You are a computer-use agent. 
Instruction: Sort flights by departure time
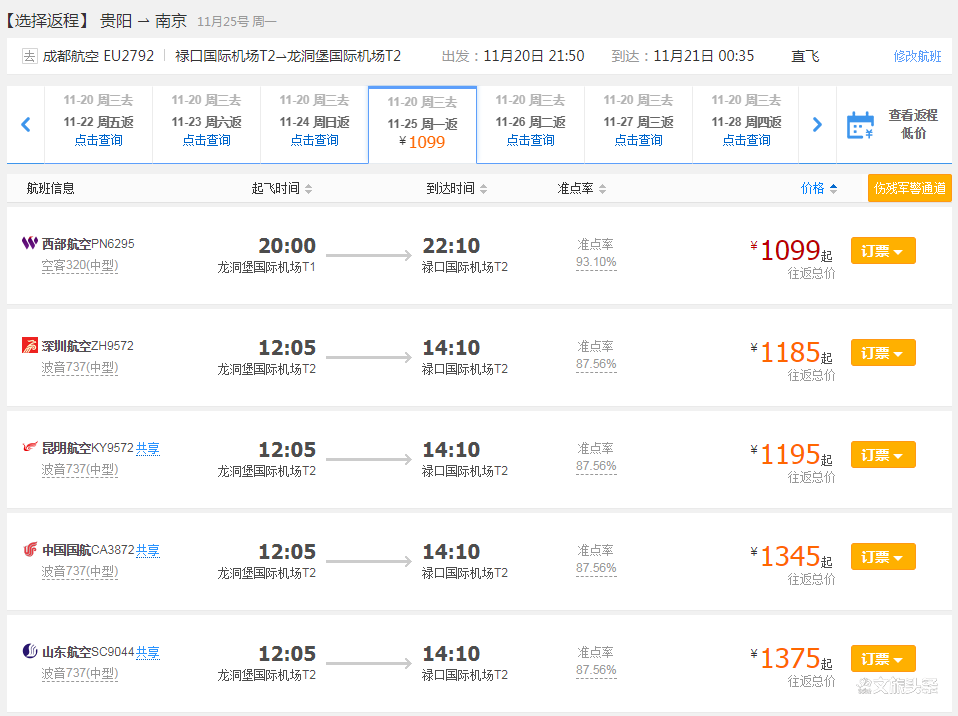click(x=282, y=188)
